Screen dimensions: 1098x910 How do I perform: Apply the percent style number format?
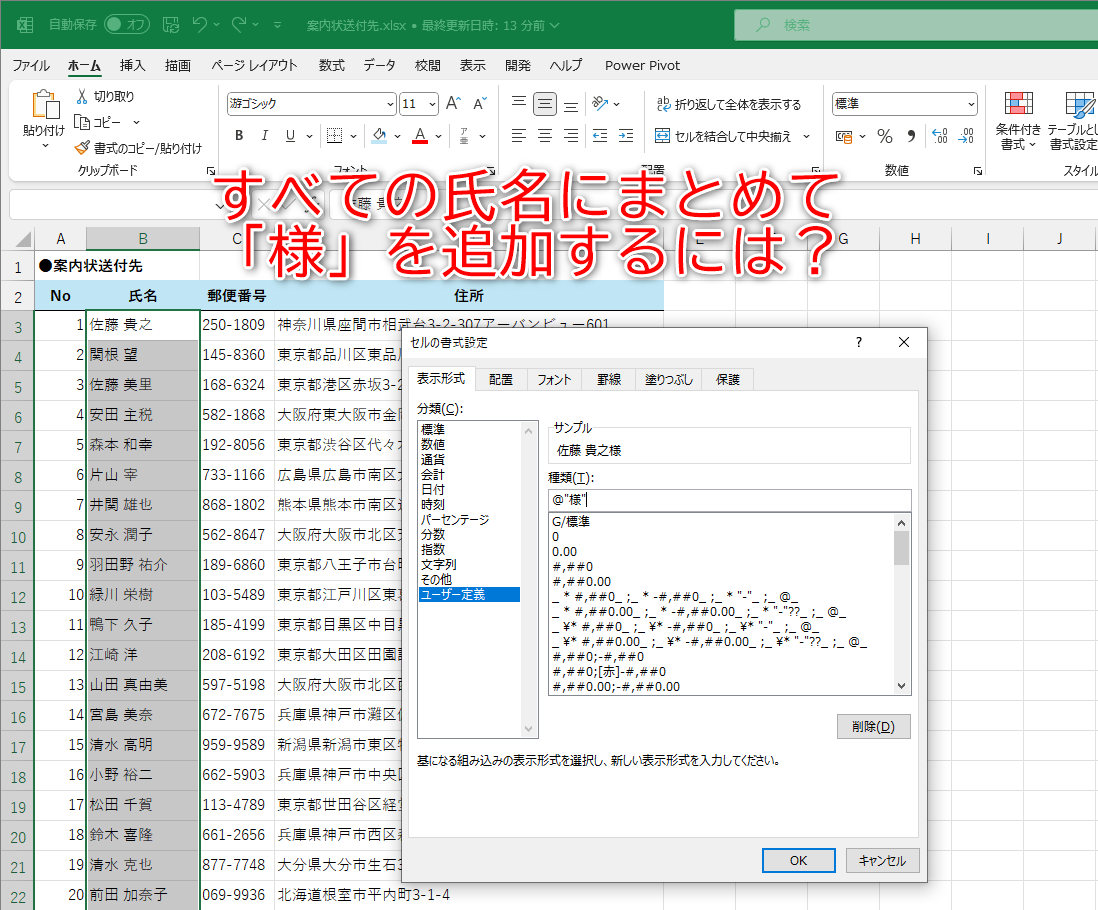[x=885, y=134]
